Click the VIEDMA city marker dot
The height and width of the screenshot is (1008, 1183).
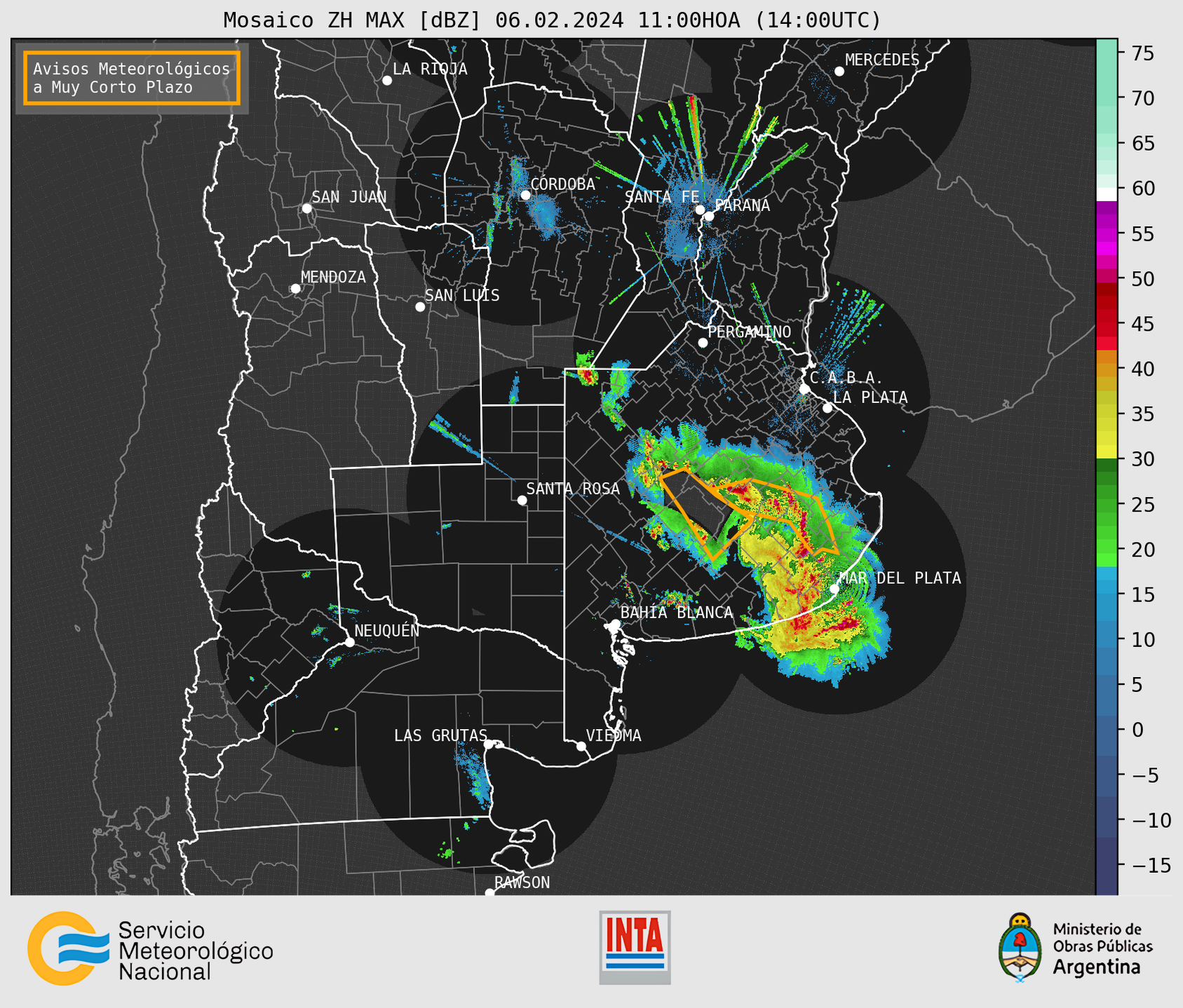[581, 746]
